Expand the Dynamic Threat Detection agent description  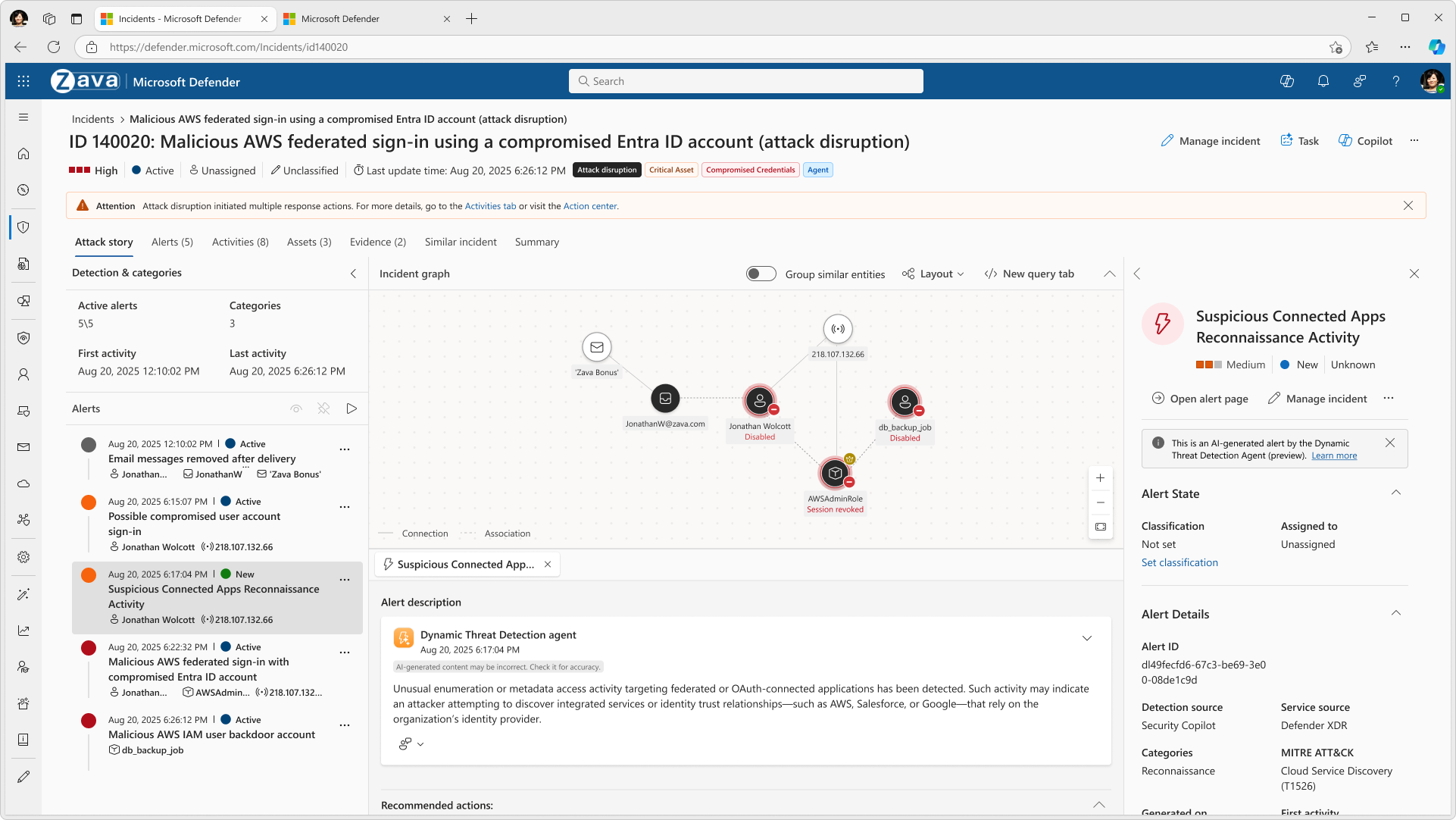[x=1087, y=638]
